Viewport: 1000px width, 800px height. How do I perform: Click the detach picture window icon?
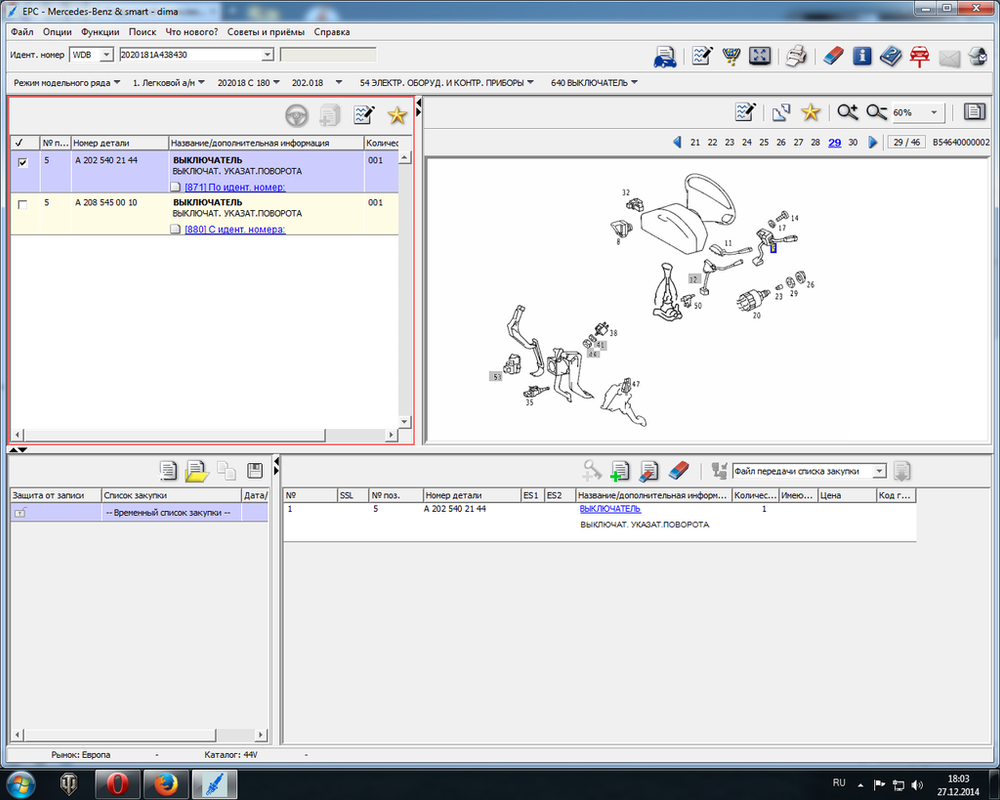pos(781,112)
